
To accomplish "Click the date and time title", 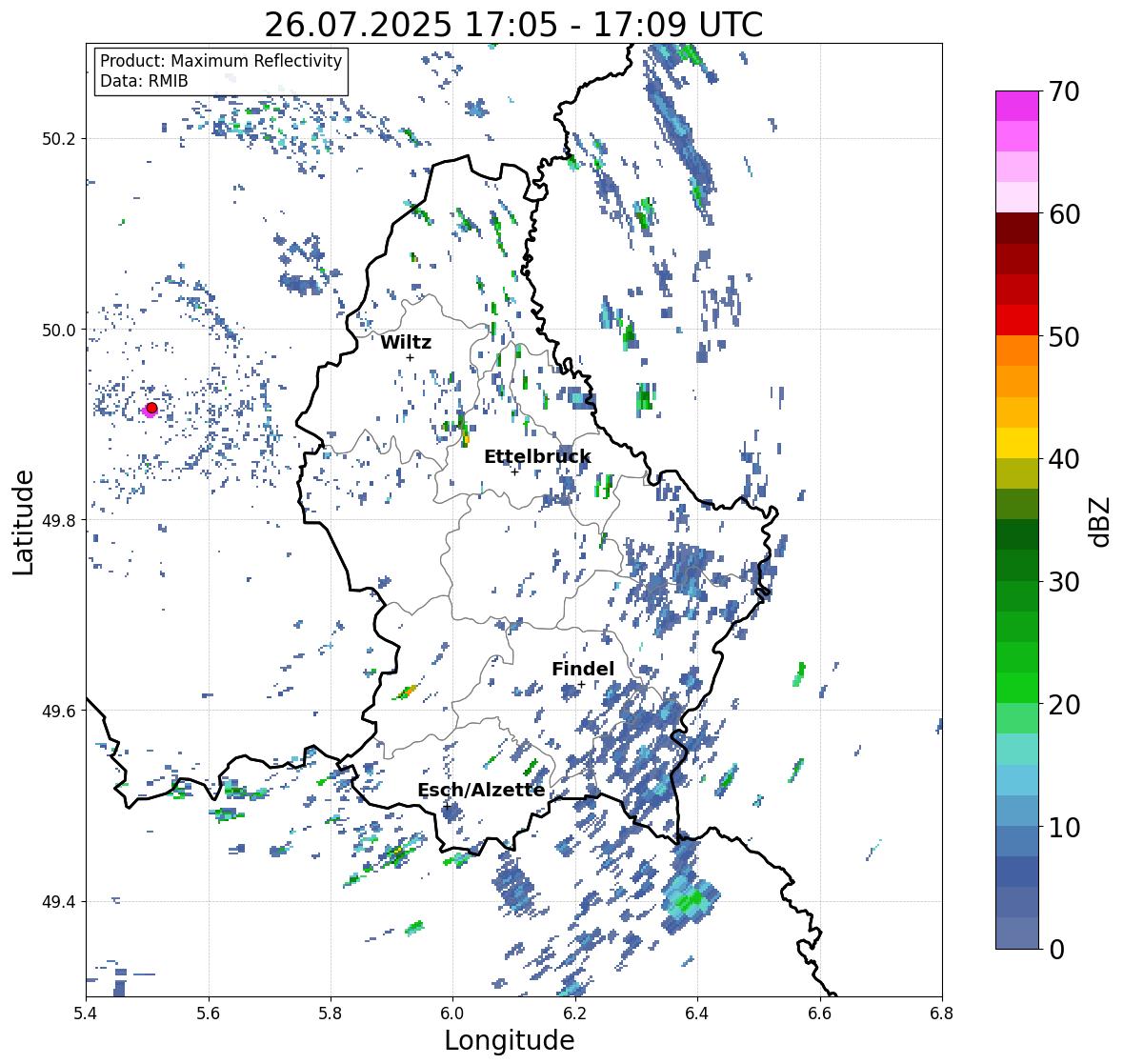I will (x=513, y=25).
